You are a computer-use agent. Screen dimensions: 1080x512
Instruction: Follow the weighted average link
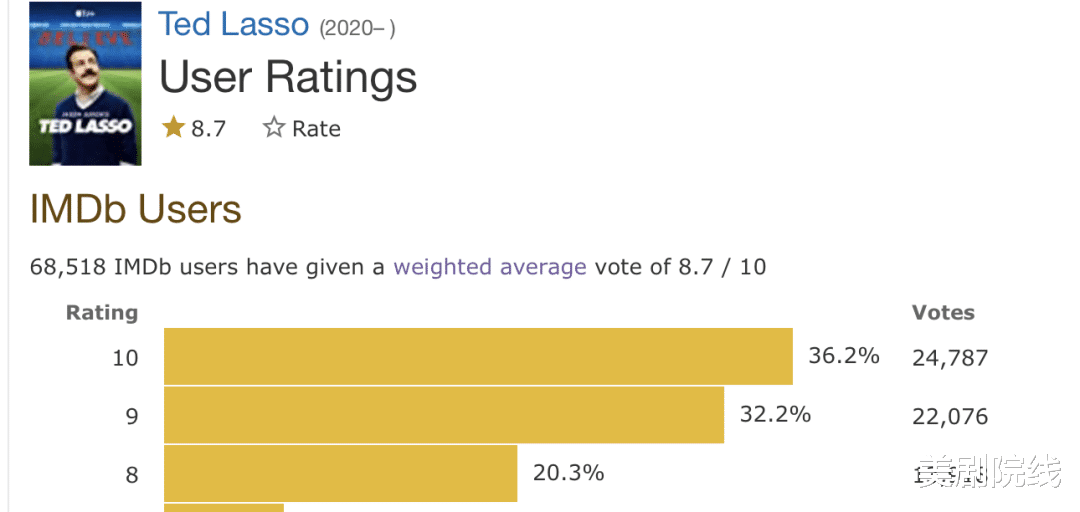point(489,267)
